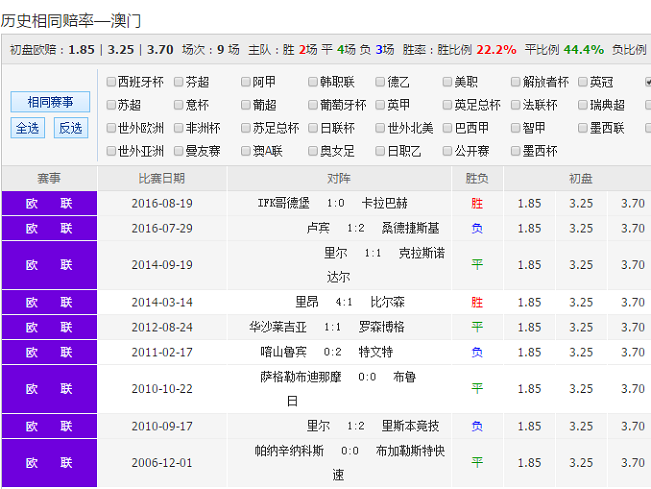The image size is (651, 489).
Task: Check the 英甲 checkbox
Action: point(380,105)
